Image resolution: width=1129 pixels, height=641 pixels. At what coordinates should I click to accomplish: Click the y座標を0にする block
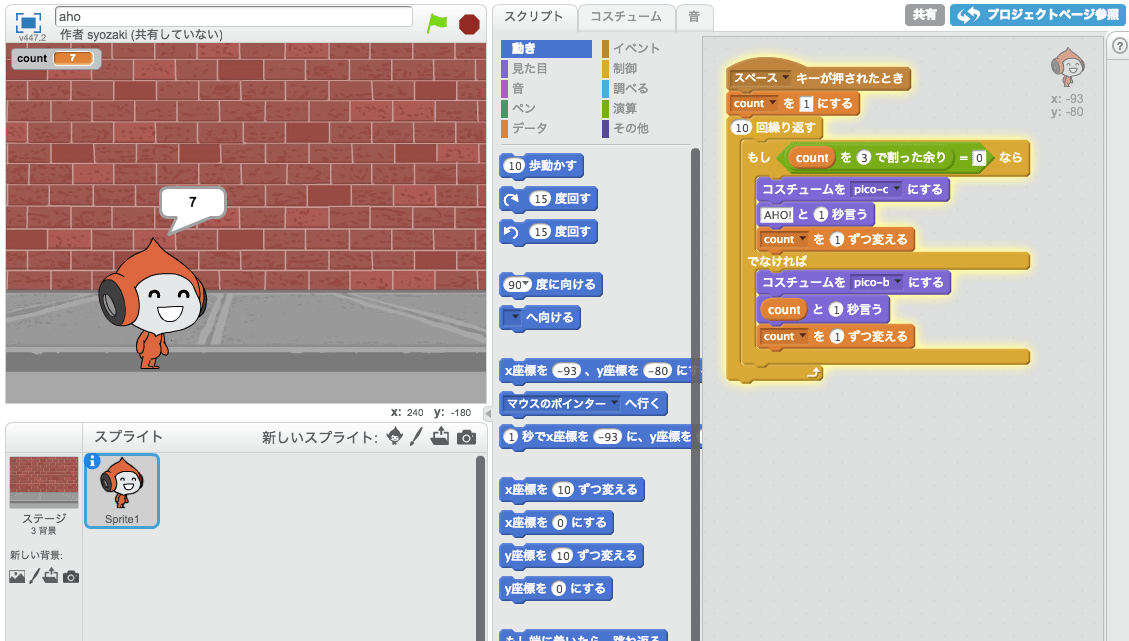[556, 589]
